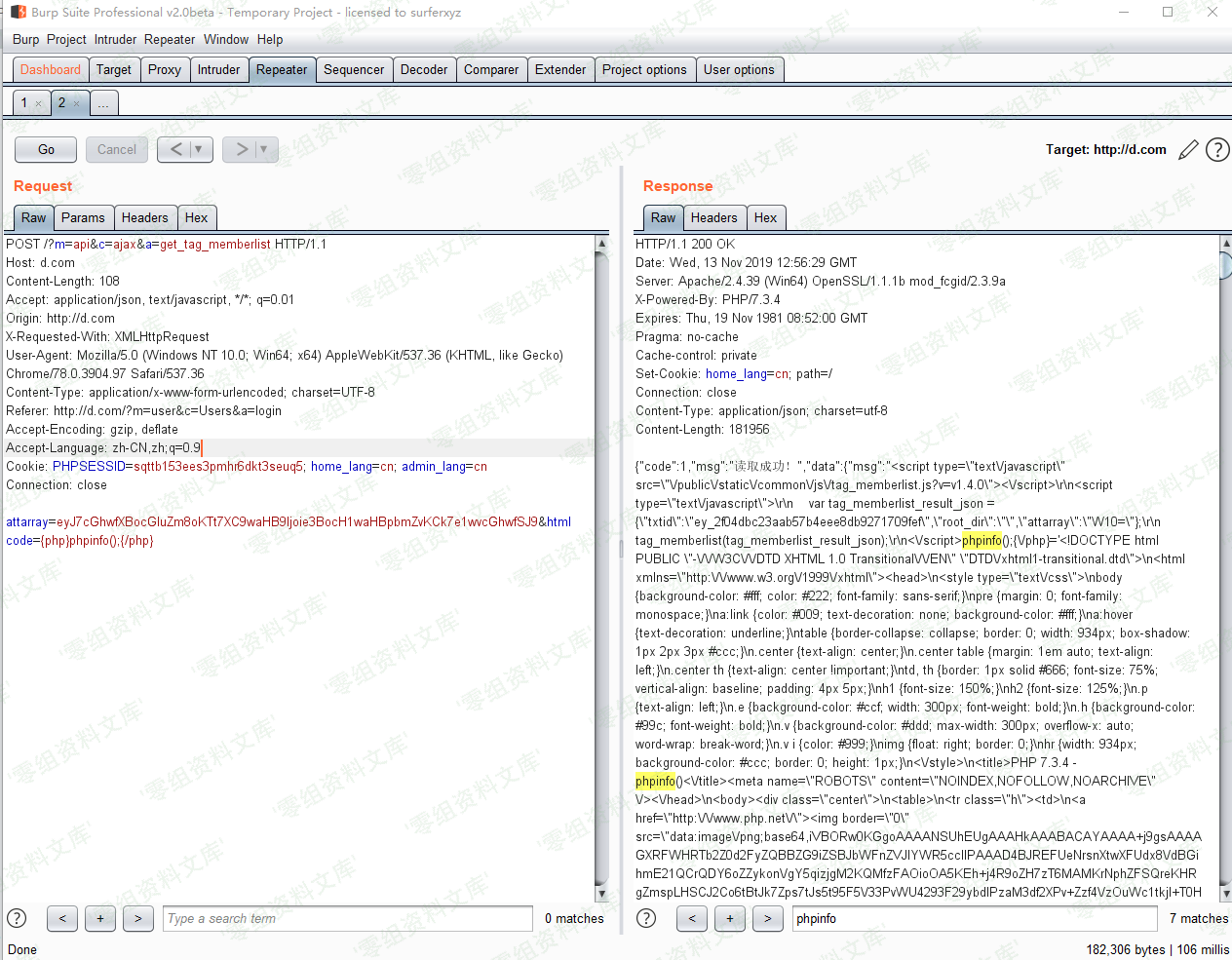1232x960 pixels.
Task: Click the POST request line
Action: 167,245
